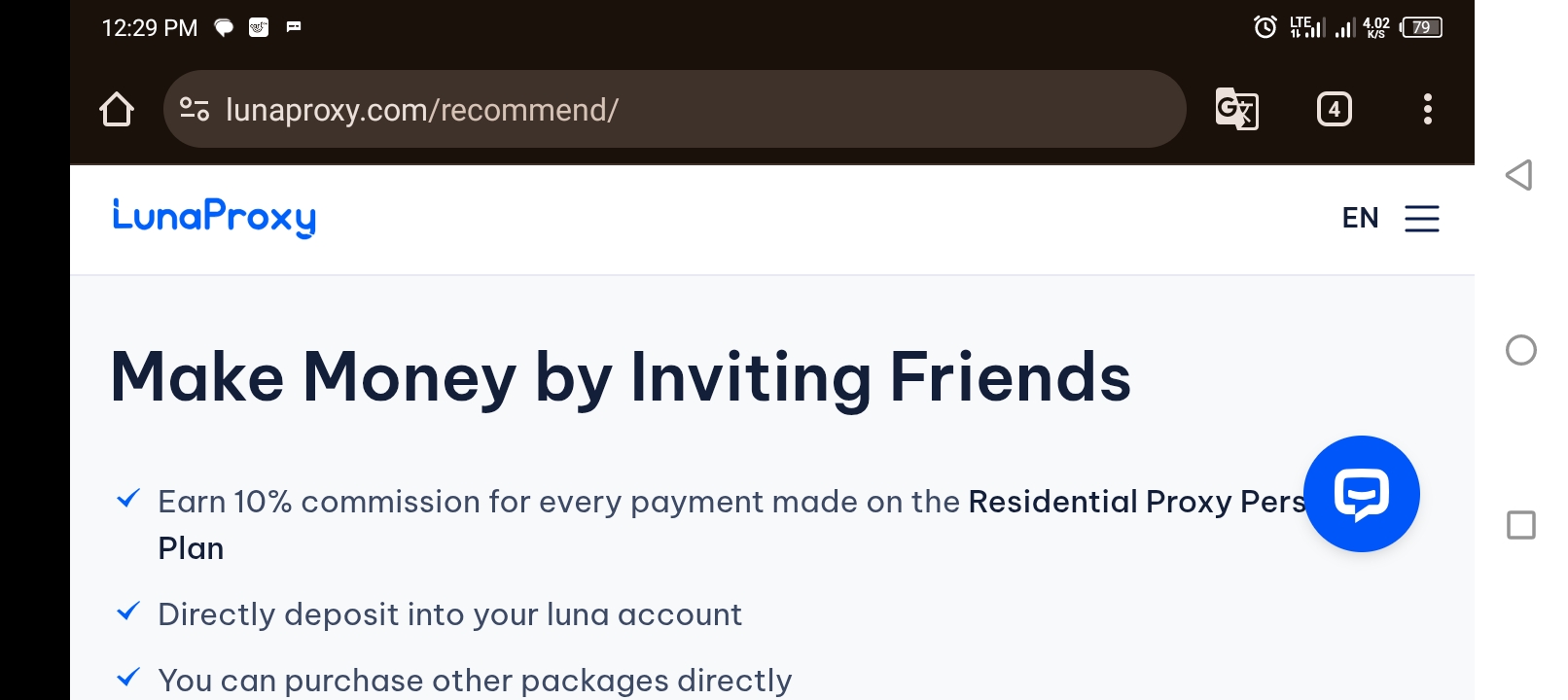Tap the browser home icon
The height and width of the screenshot is (700, 1568).
[117, 109]
